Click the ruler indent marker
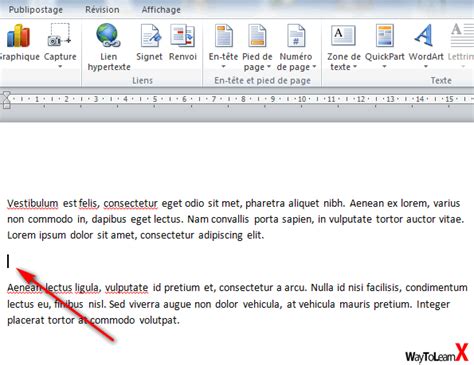474x365 pixels. [x=6, y=100]
